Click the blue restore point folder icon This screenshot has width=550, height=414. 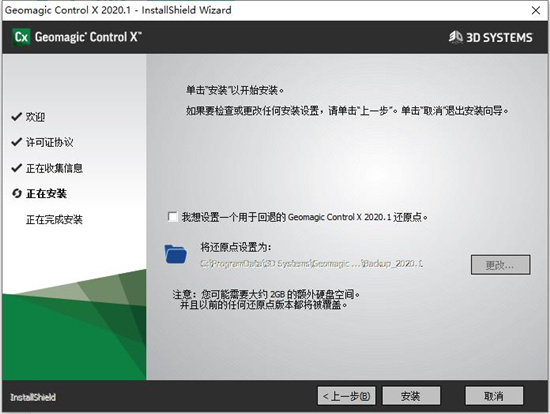tap(175, 254)
